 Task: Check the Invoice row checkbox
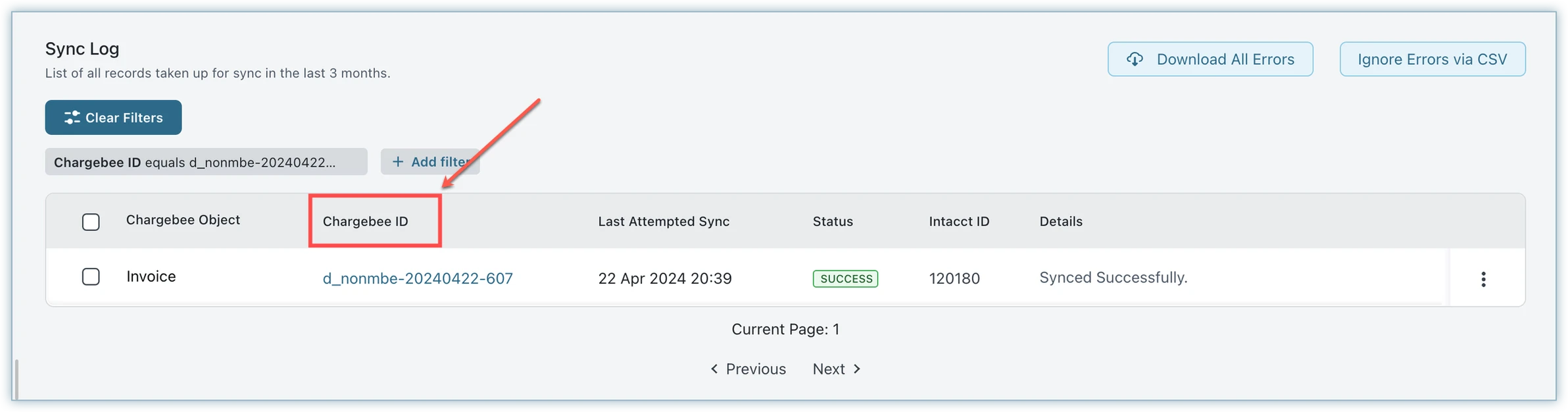coord(91,276)
